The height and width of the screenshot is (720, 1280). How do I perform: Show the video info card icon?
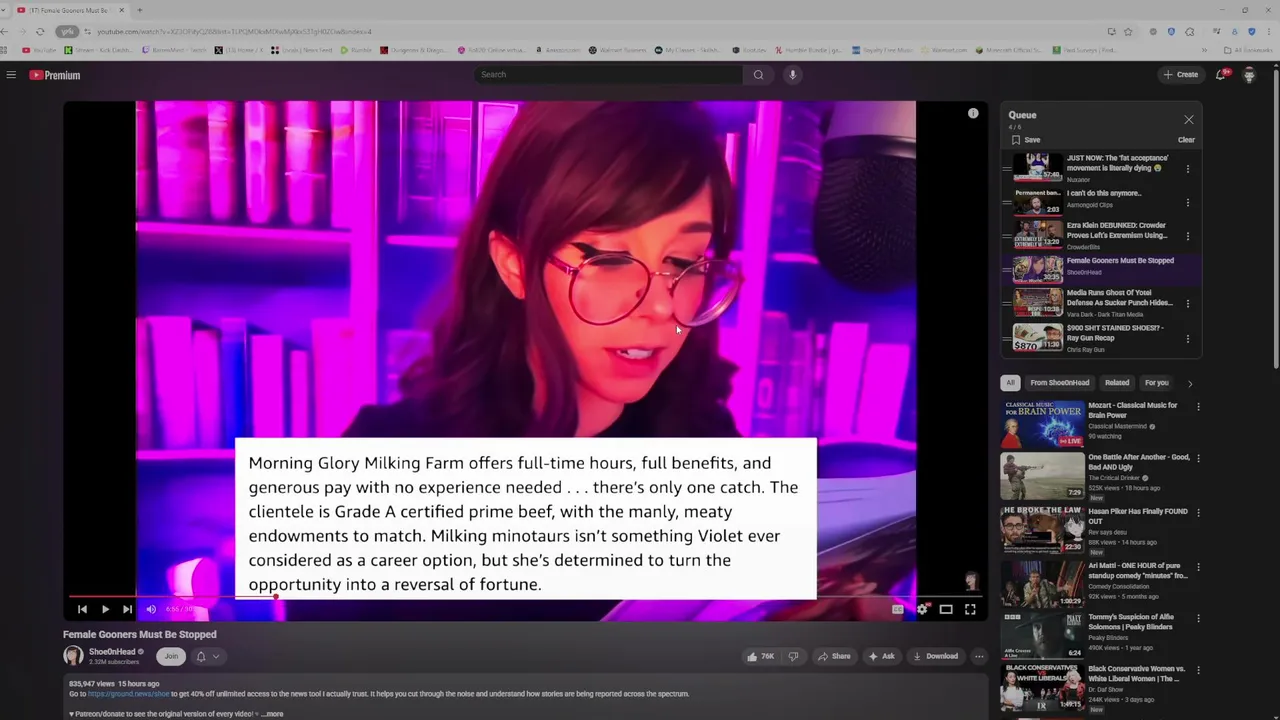[x=973, y=114]
